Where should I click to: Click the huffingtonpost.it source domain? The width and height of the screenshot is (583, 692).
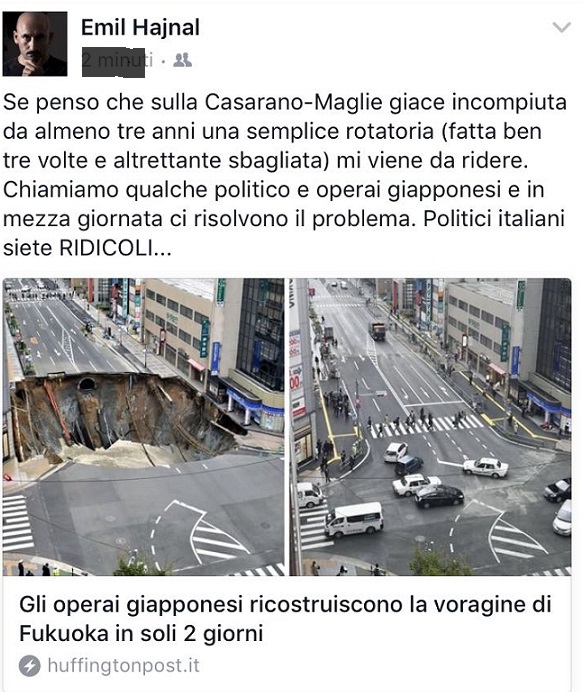coord(124,666)
